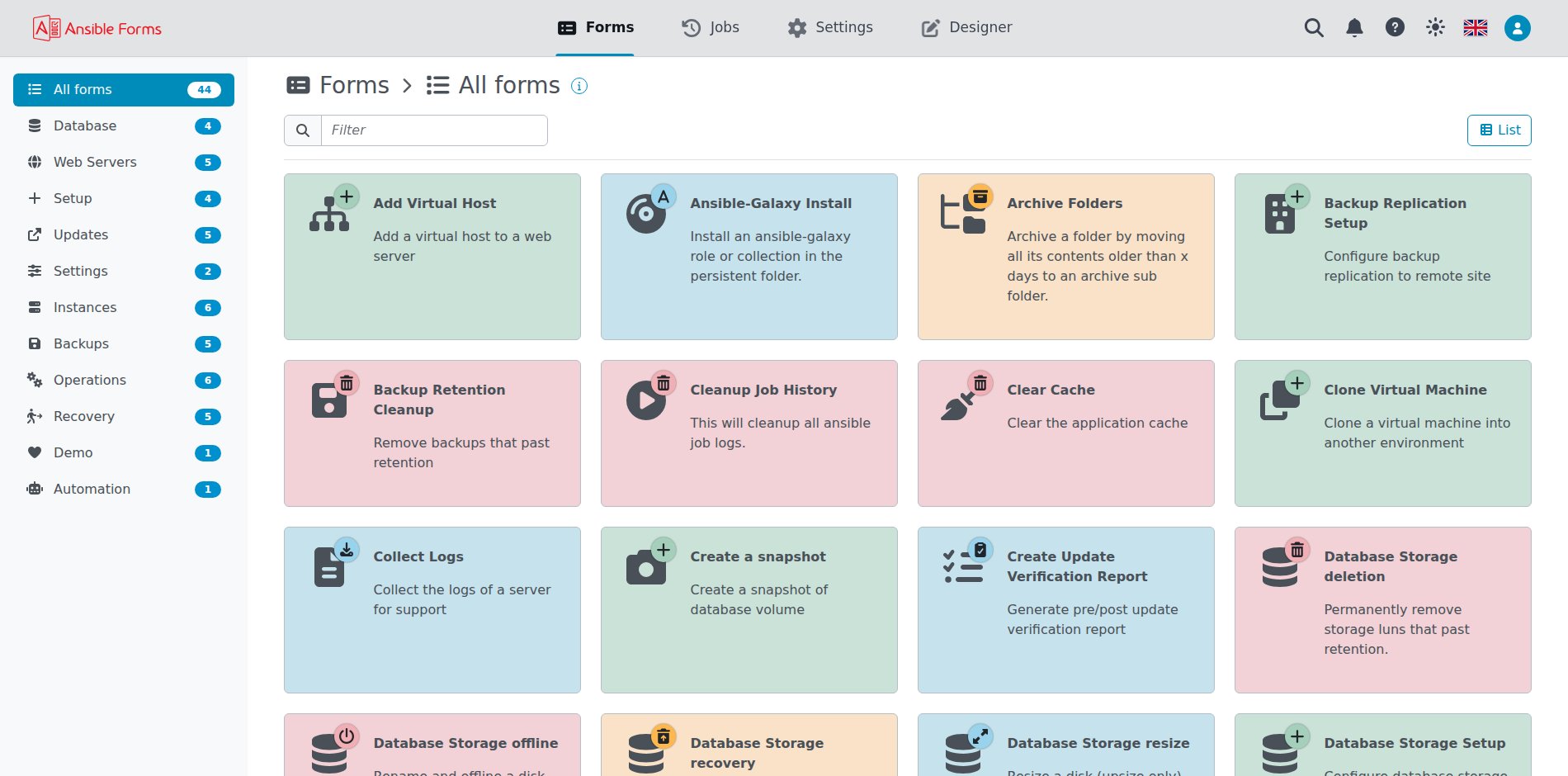Focus the Filter input field
Viewport: 1568px width, 776px height.
[434, 130]
